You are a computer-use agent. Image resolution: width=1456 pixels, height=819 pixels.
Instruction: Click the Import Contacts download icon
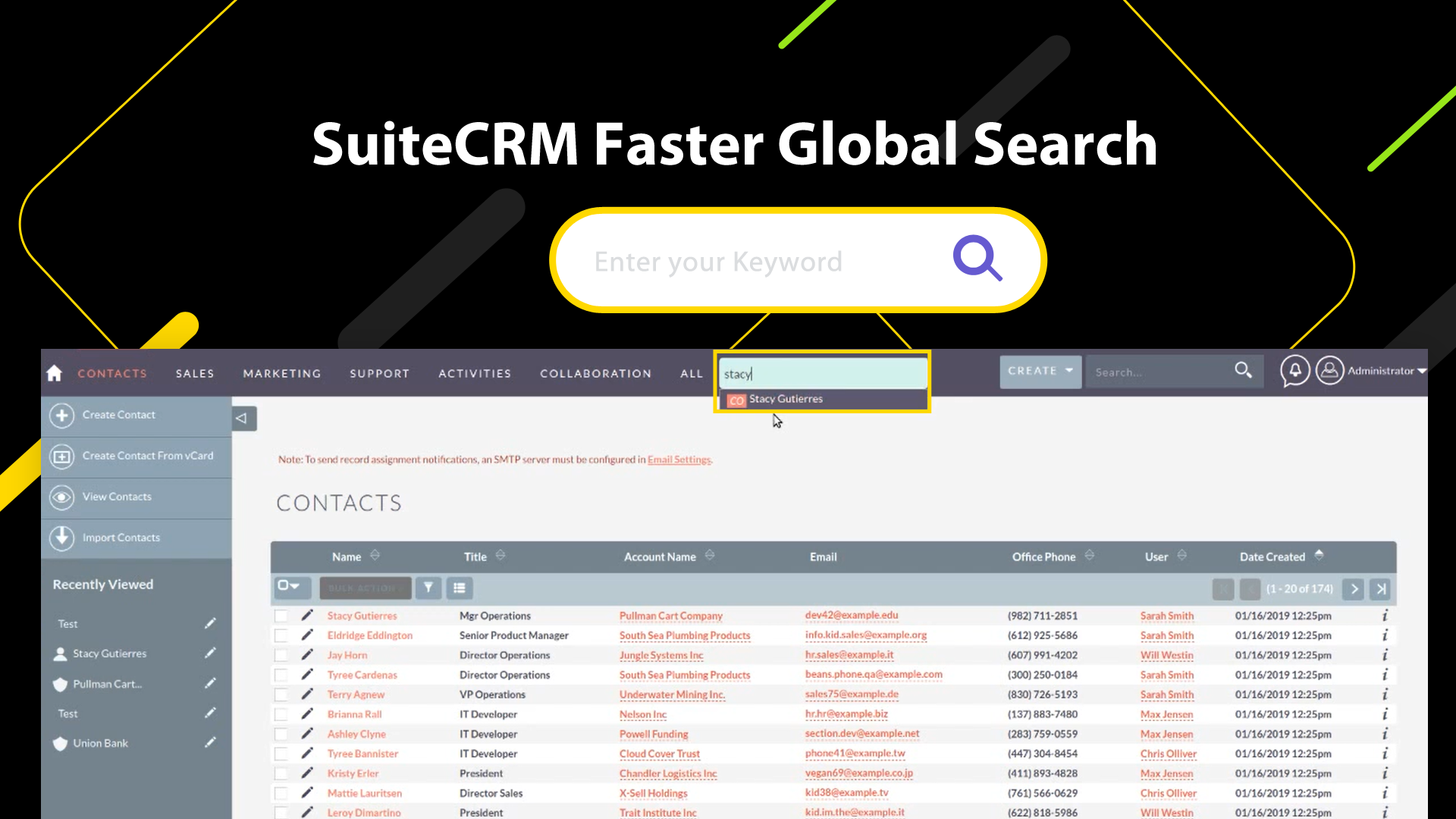click(61, 538)
